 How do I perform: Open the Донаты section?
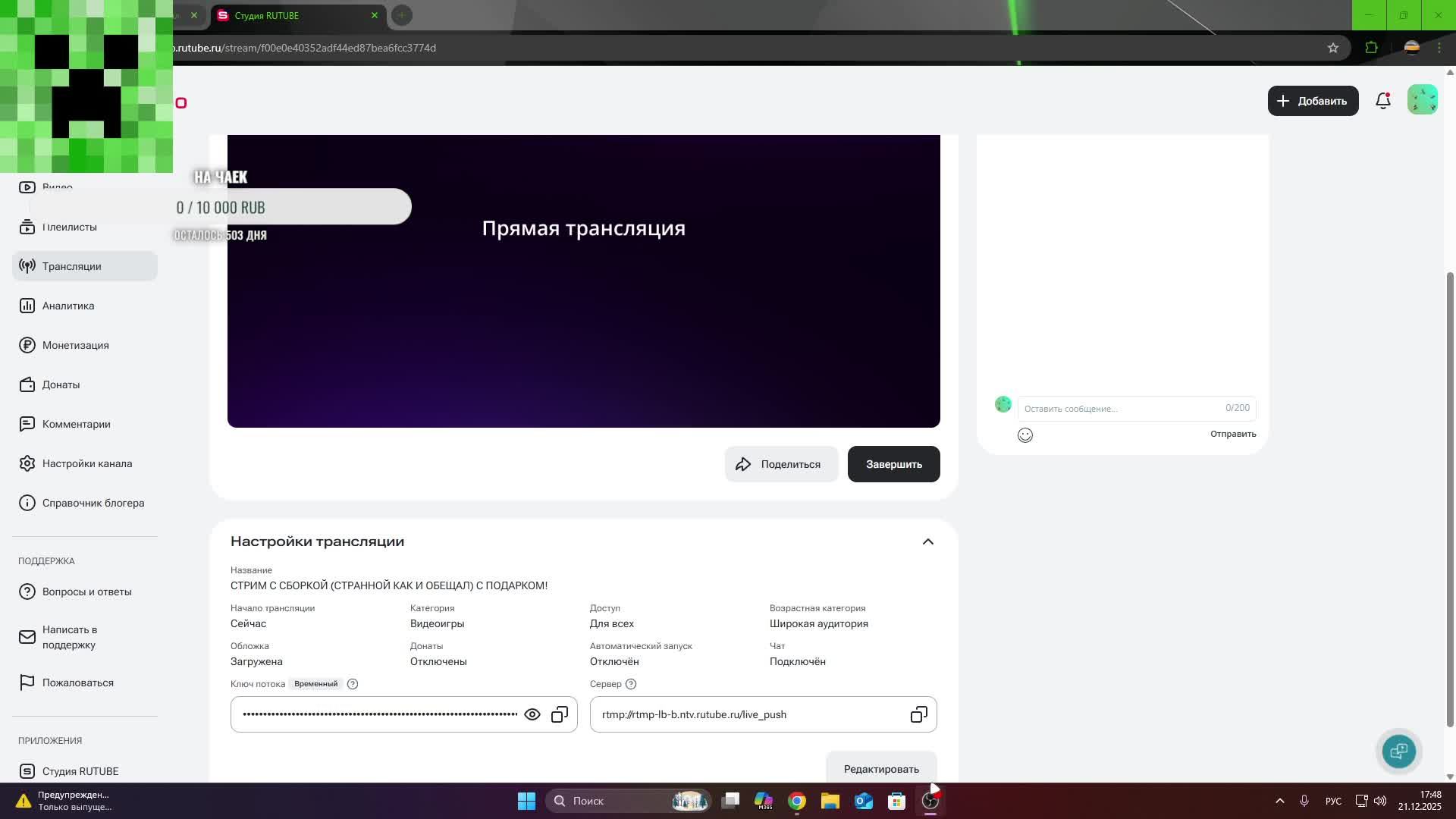pyautogui.click(x=61, y=384)
